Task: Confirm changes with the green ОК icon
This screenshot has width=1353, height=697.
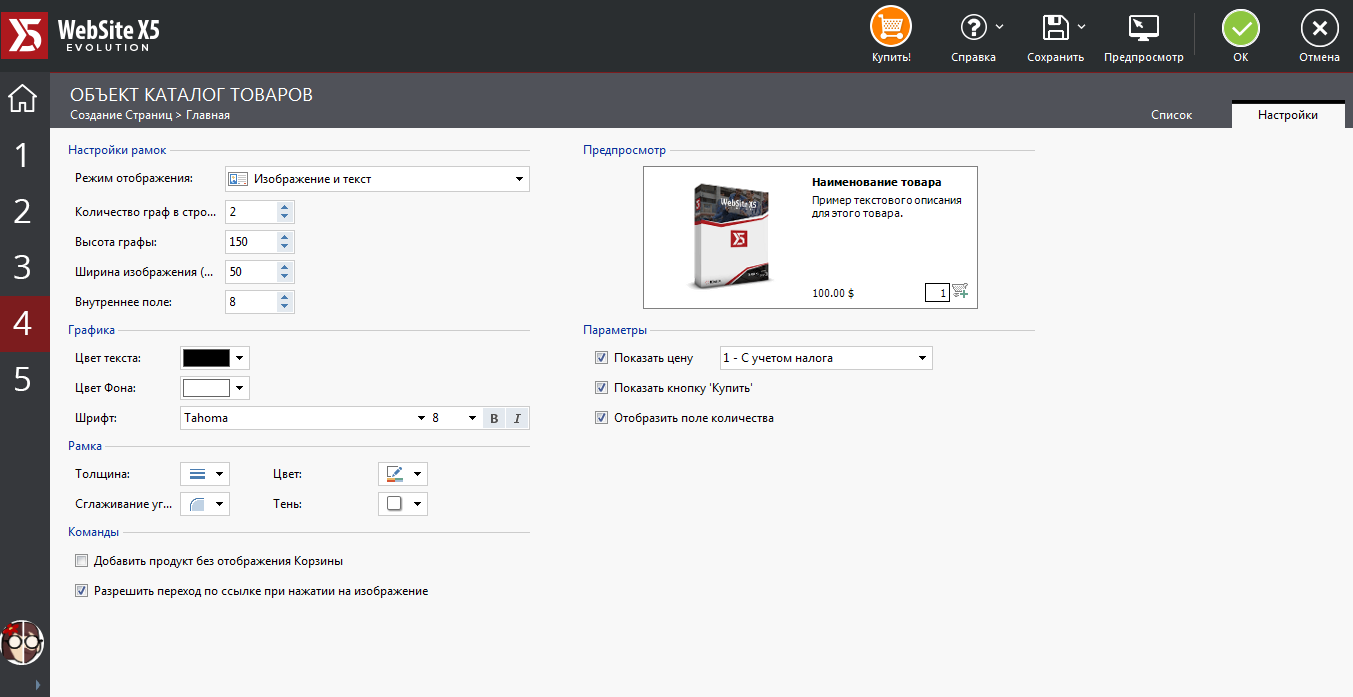Action: 1240,27
